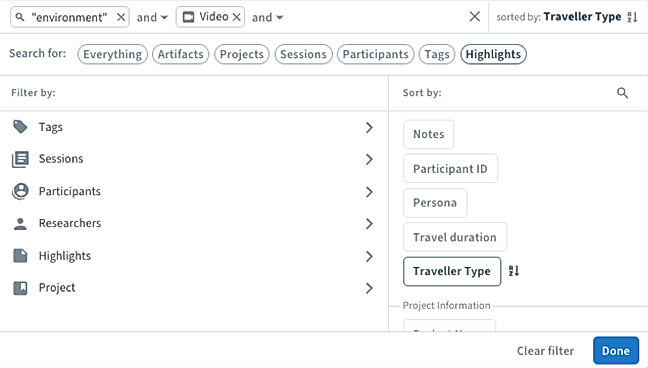Toggle sort order icon next to sorted by Traveller Type
Image resolution: width=648 pixels, height=368 pixels.
pyautogui.click(x=632, y=17)
